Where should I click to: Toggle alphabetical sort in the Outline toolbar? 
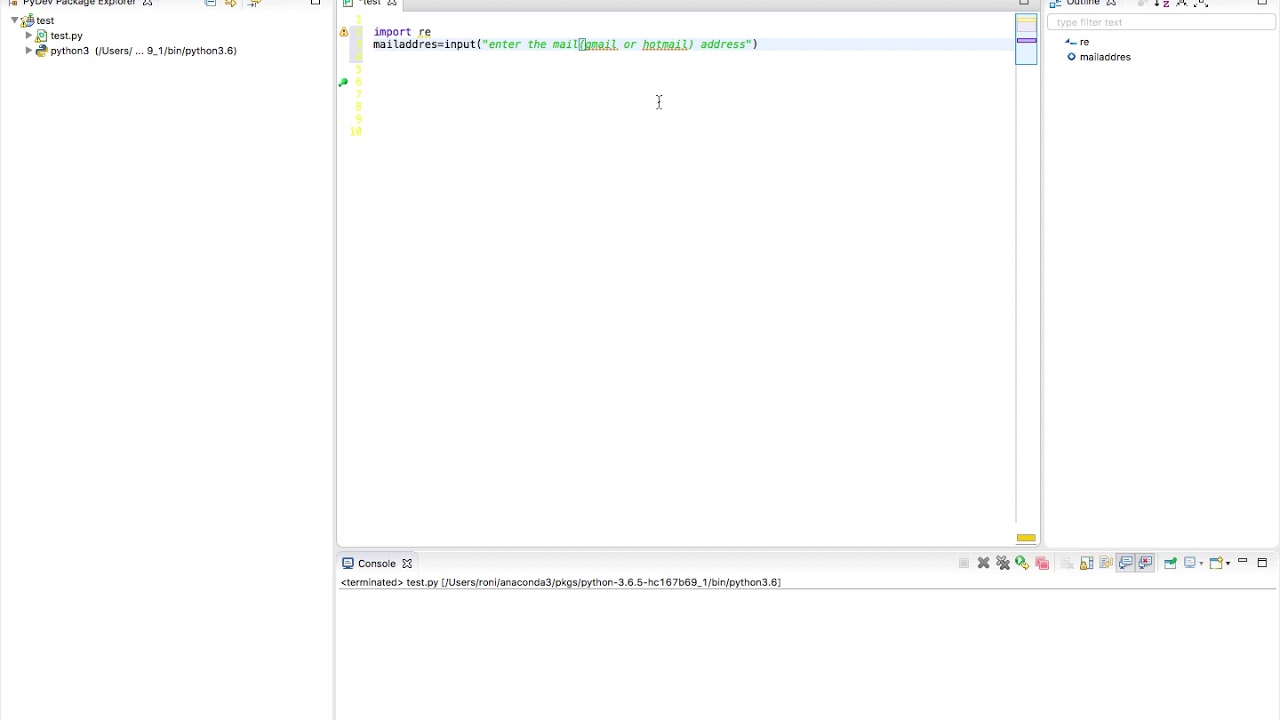tap(1162, 3)
